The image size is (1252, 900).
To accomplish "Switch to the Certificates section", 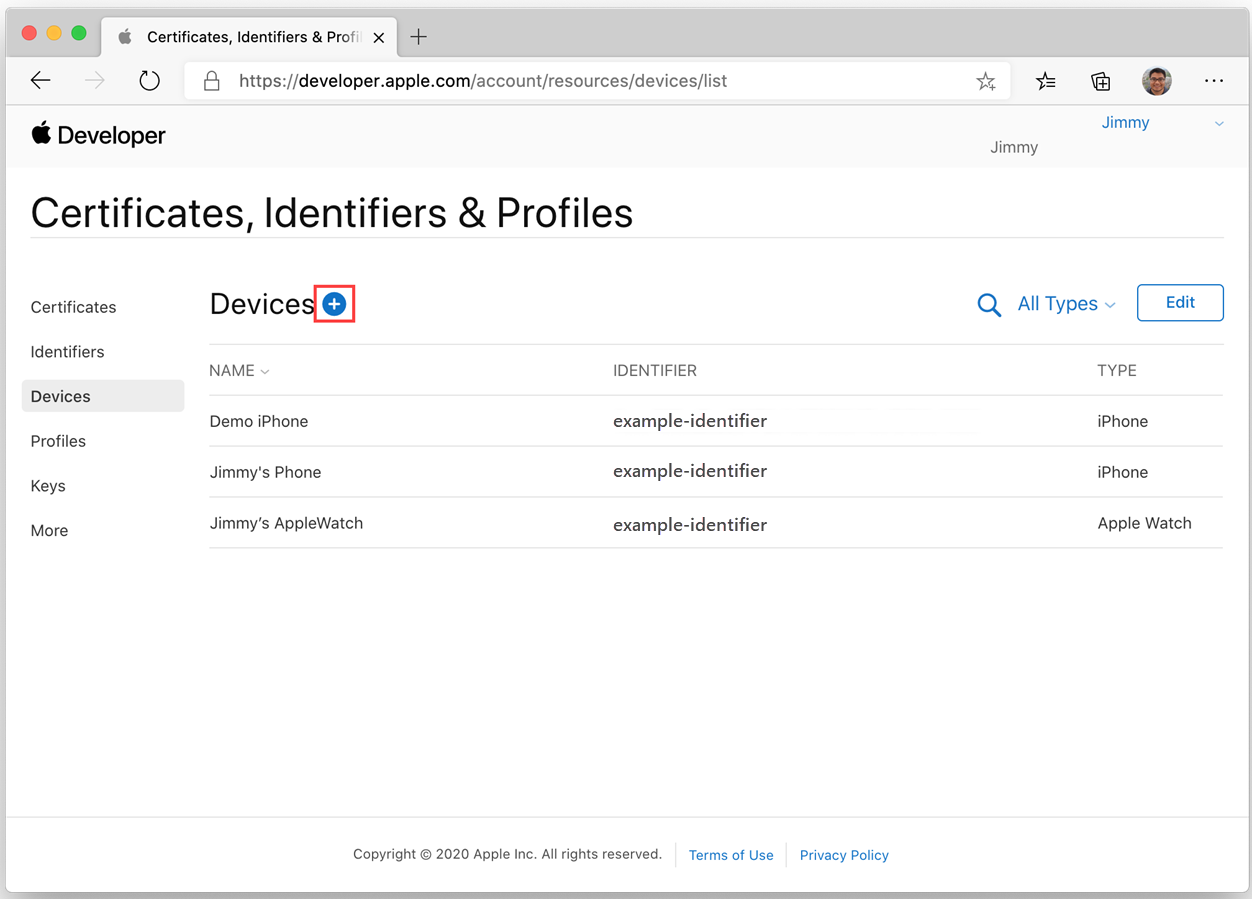I will coord(73,307).
